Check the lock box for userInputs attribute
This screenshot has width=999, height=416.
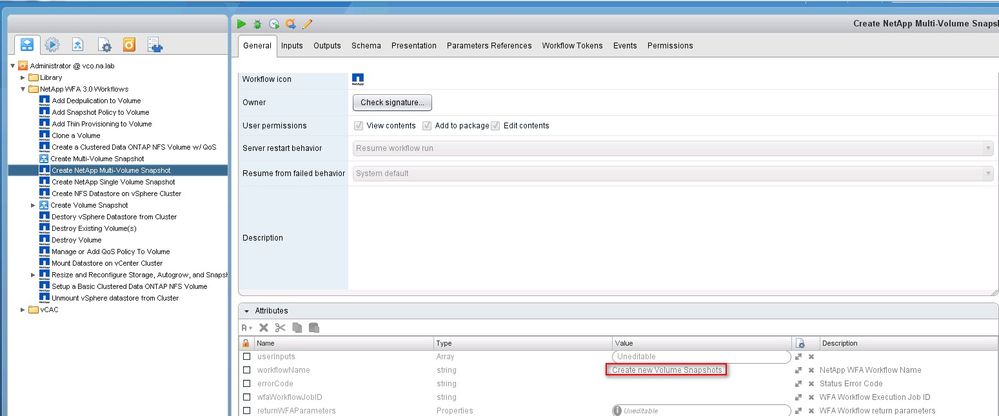tap(246, 357)
